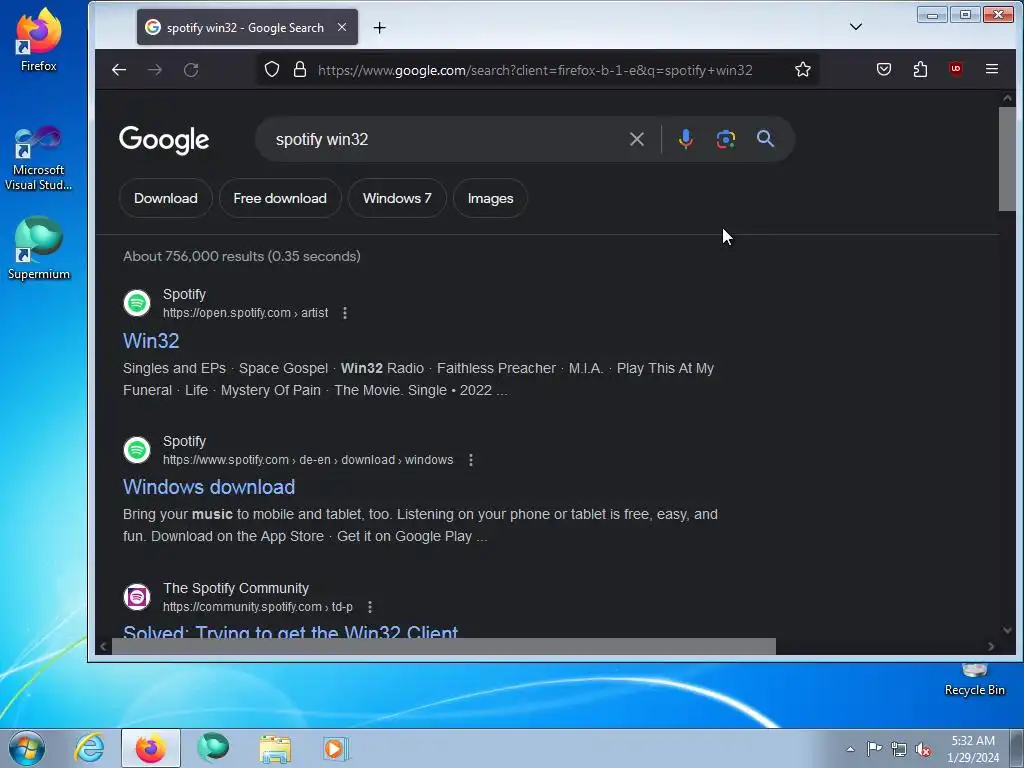Reload the current page
Image resolution: width=1024 pixels, height=768 pixels.
pos(191,70)
